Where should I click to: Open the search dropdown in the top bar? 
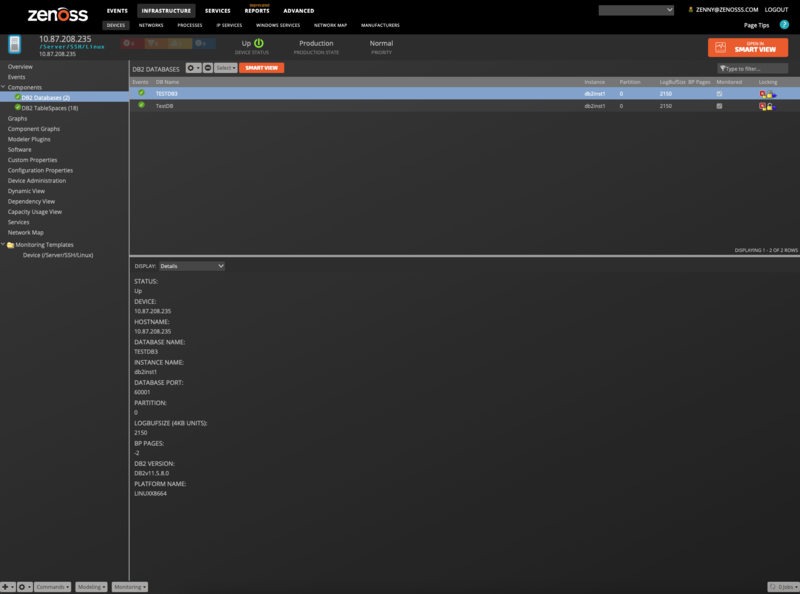pyautogui.click(x=636, y=10)
